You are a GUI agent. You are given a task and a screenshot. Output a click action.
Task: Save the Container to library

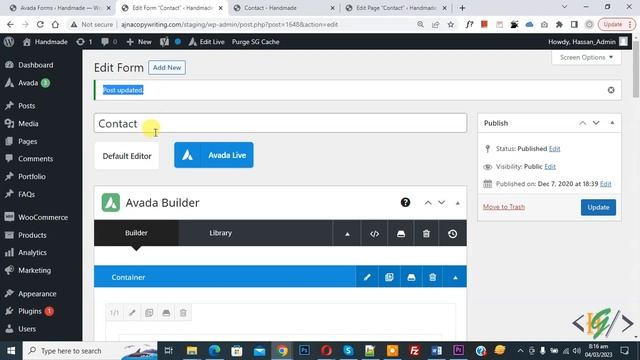point(411,277)
